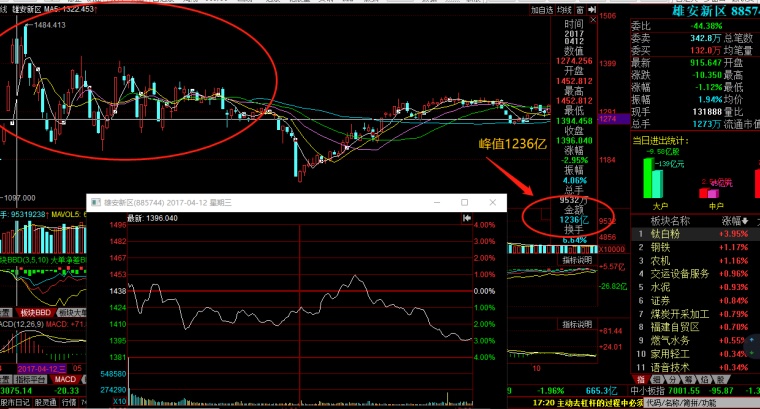The width and height of the screenshot is (760, 409).
Task: Close the data info panel with the X
Action: click(x=593, y=20)
